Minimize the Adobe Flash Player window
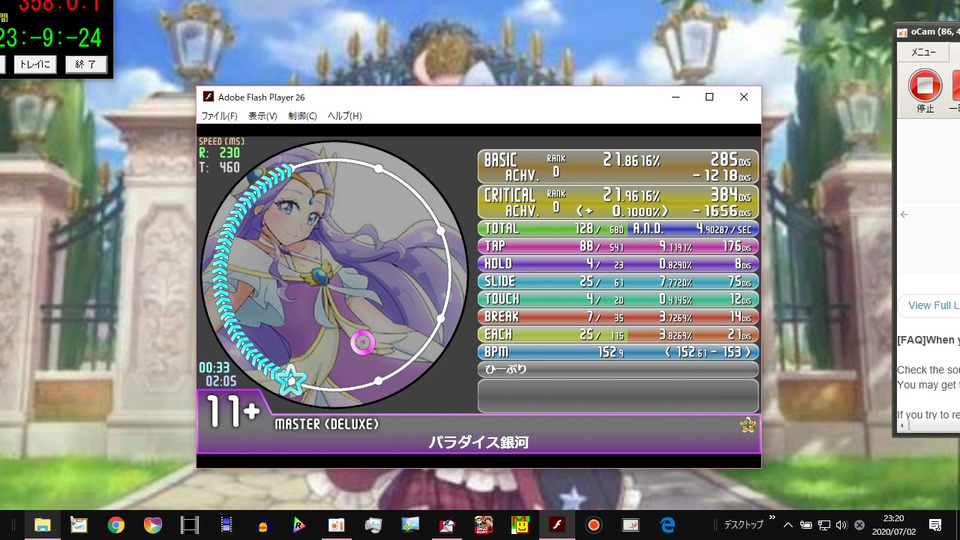Viewport: 960px width, 540px height. [x=676, y=97]
